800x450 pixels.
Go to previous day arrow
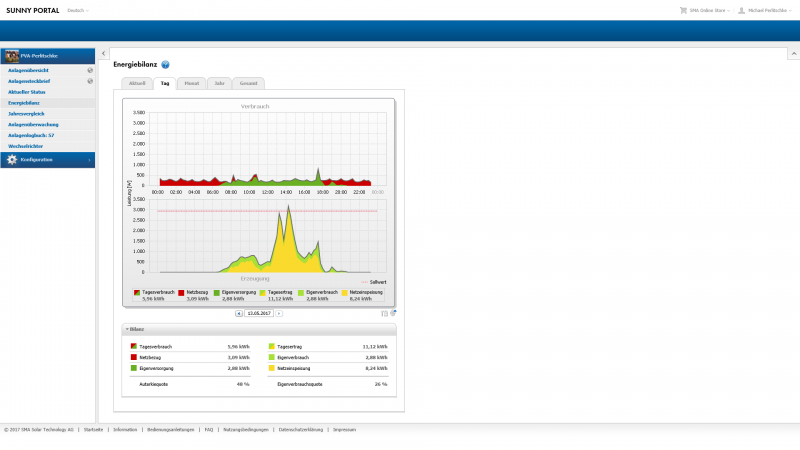(x=239, y=313)
